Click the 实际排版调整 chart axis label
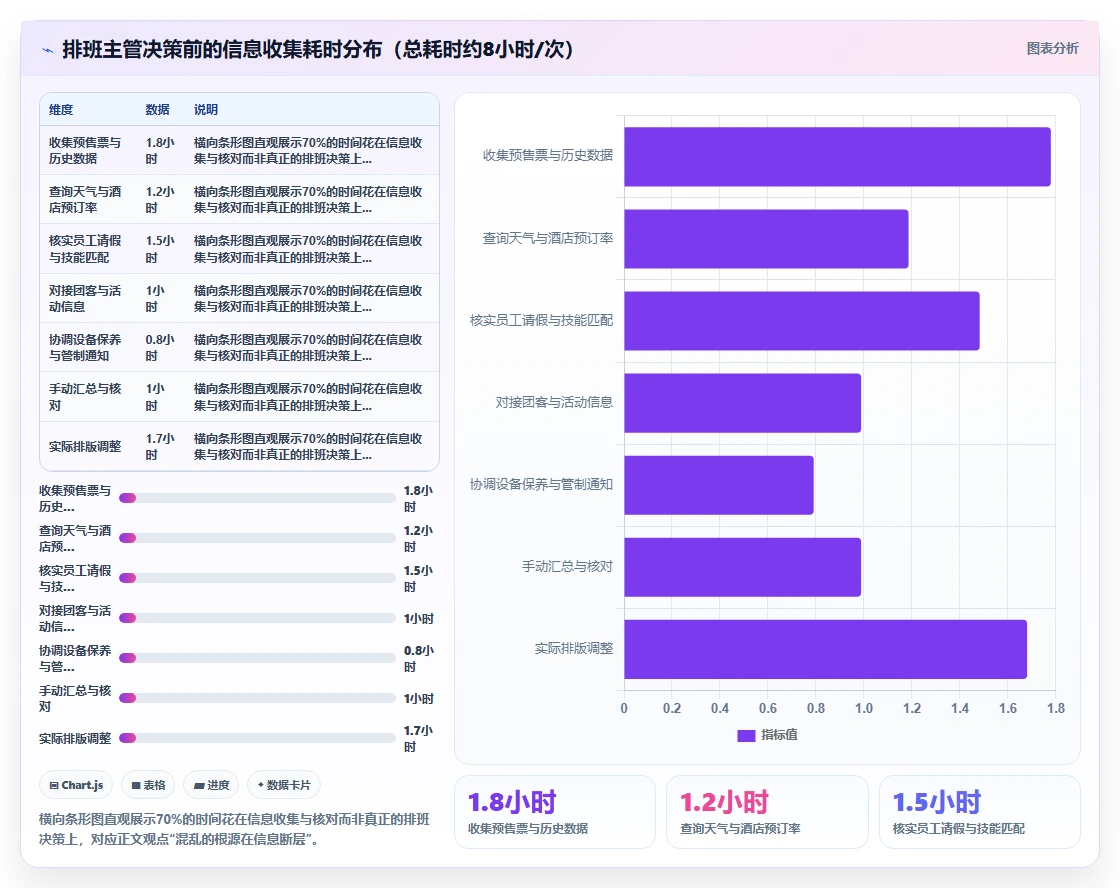This screenshot has height=888, width=1120. coord(574,648)
